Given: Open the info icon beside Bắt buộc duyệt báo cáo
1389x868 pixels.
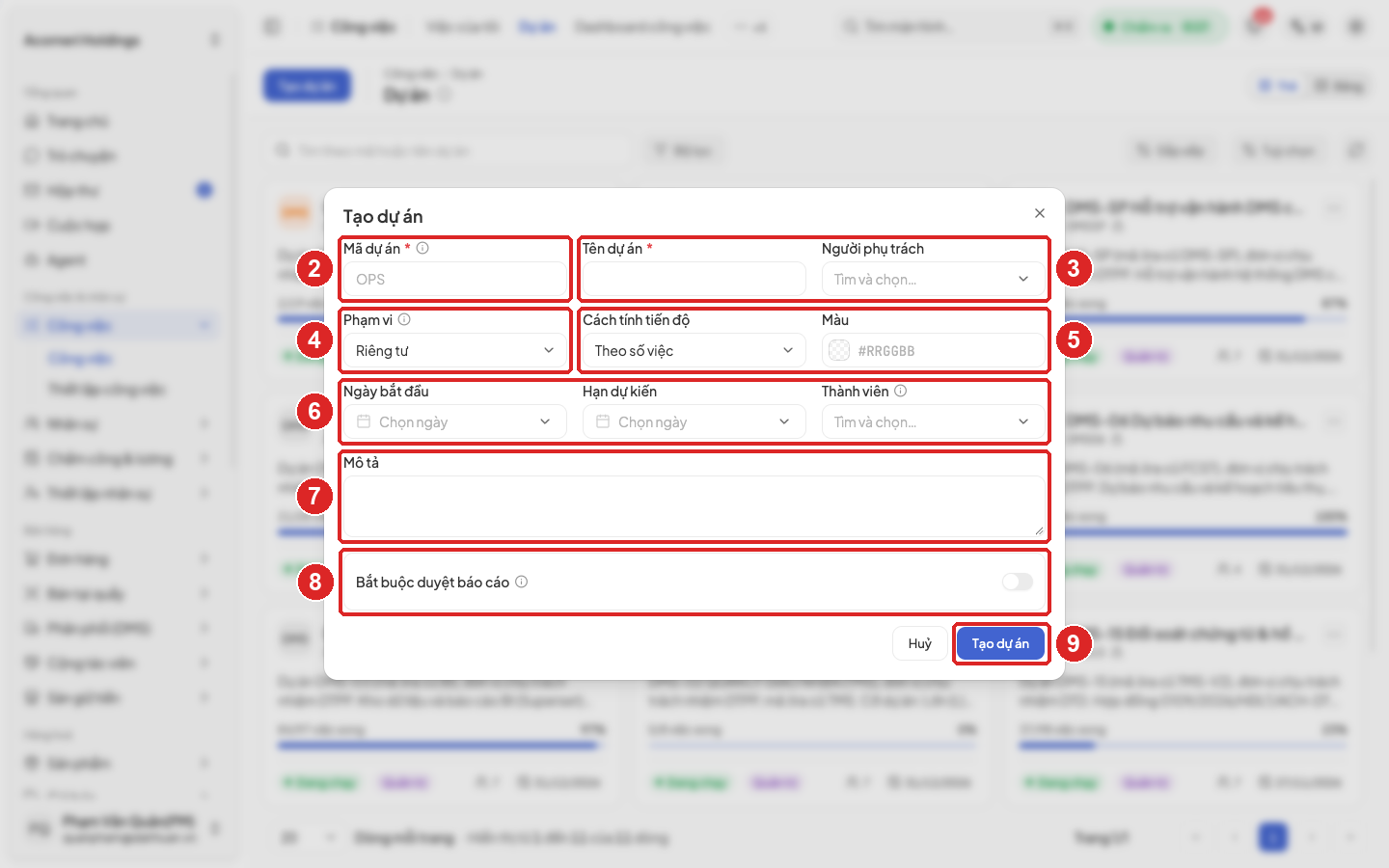Looking at the screenshot, I should tap(521, 582).
